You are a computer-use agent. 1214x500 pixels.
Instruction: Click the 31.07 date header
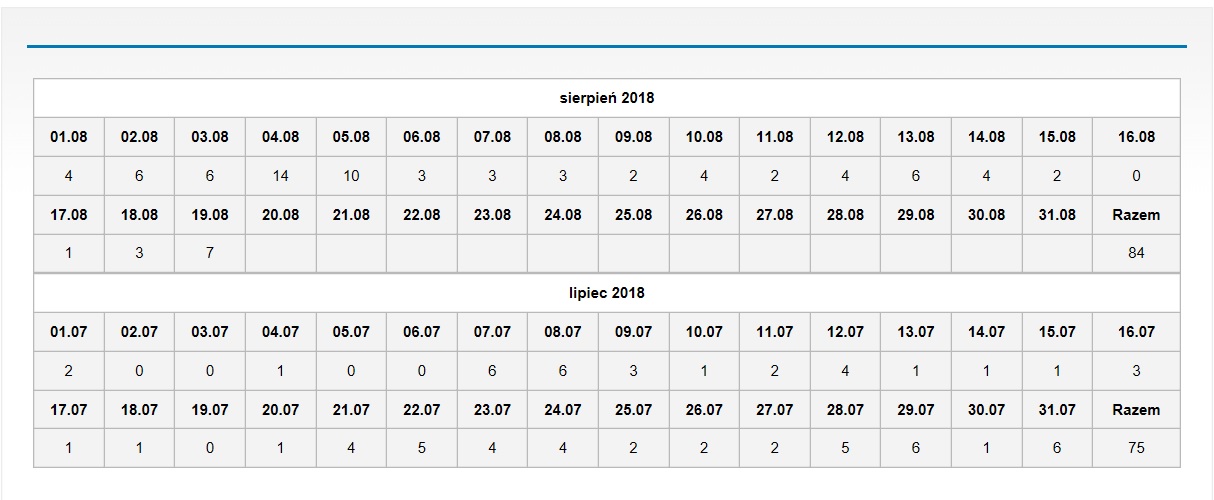click(x=1057, y=410)
